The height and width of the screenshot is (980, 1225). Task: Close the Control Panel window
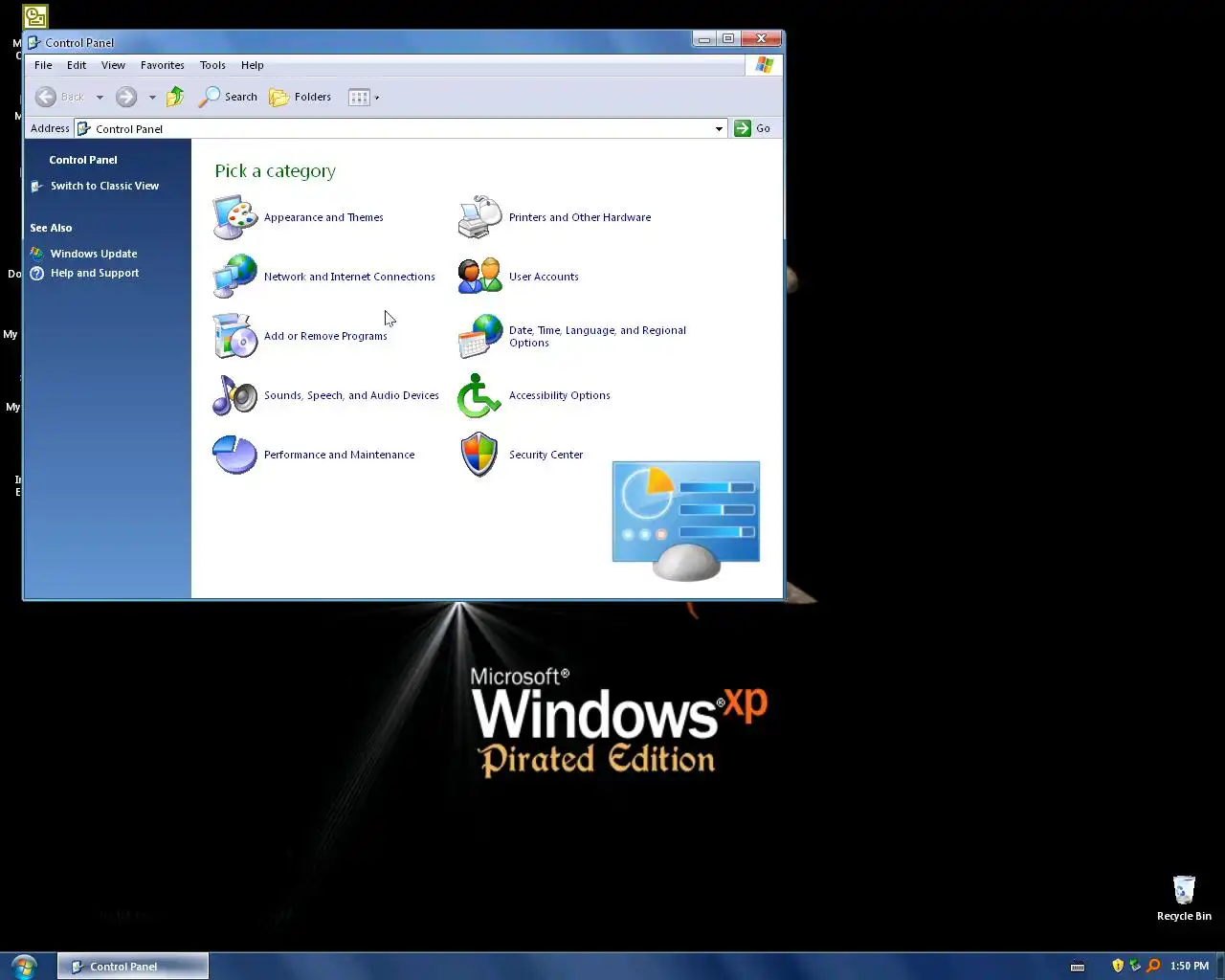[x=761, y=39]
